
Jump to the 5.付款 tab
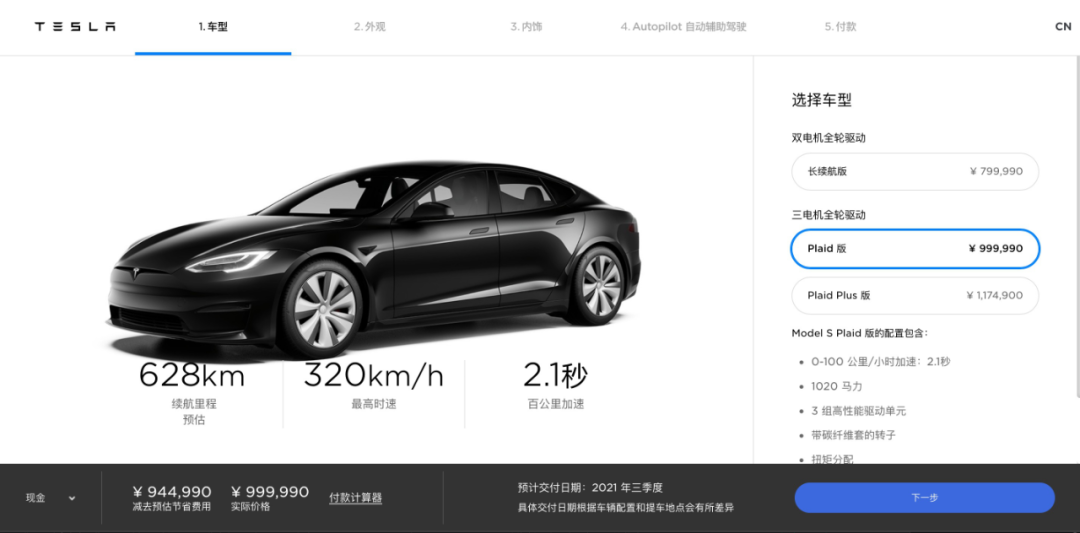tap(840, 27)
